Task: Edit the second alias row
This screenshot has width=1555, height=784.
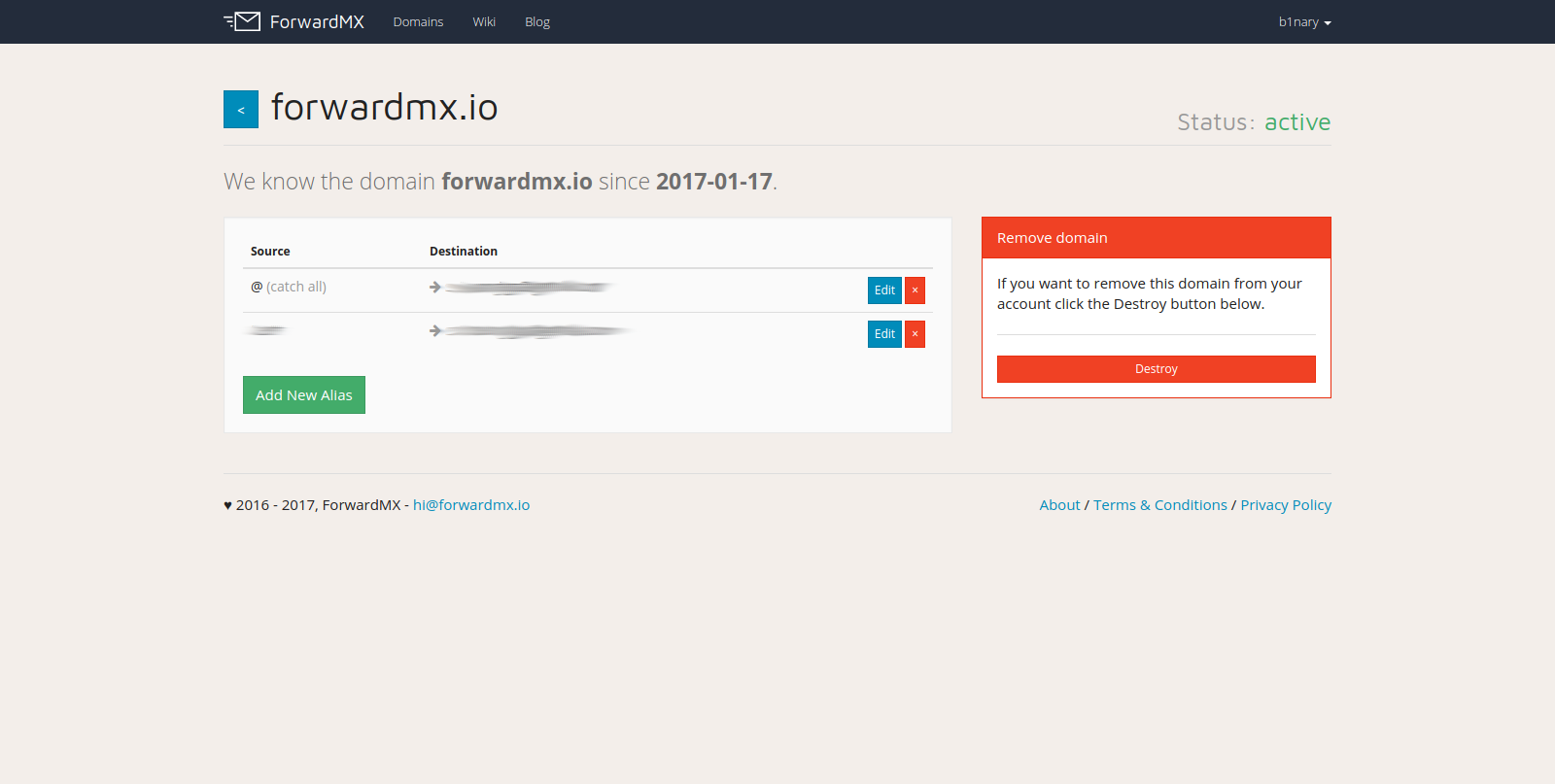Action: [884, 334]
